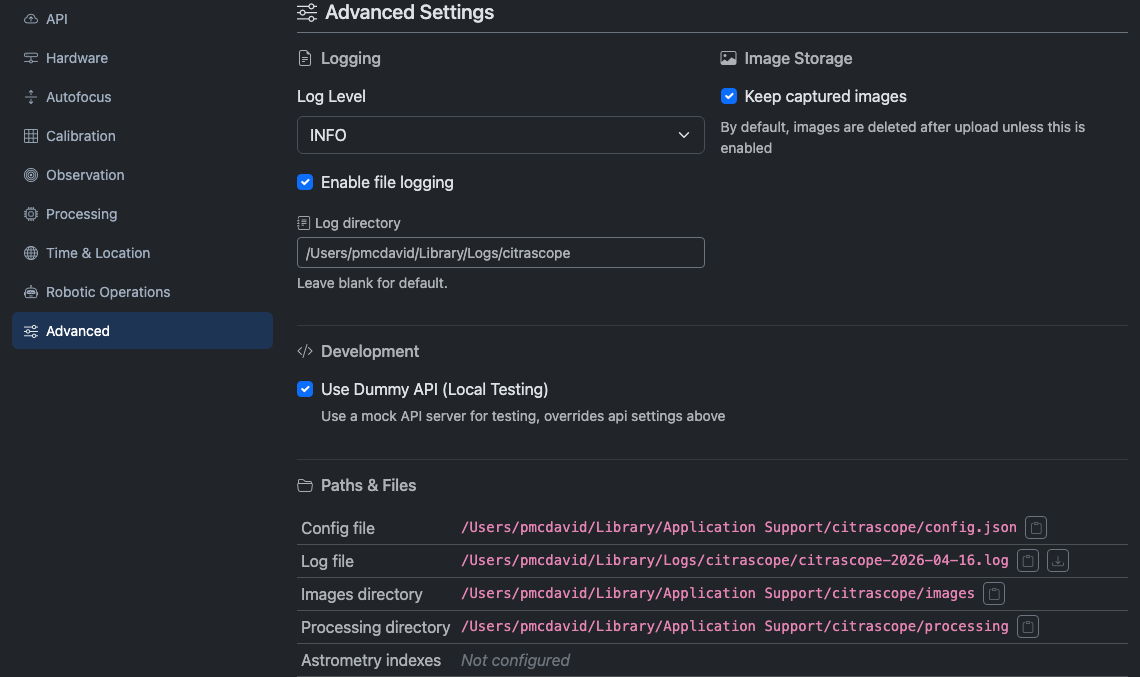The width and height of the screenshot is (1140, 677).
Task: Copy the Processing directory path
Action: 1027,627
